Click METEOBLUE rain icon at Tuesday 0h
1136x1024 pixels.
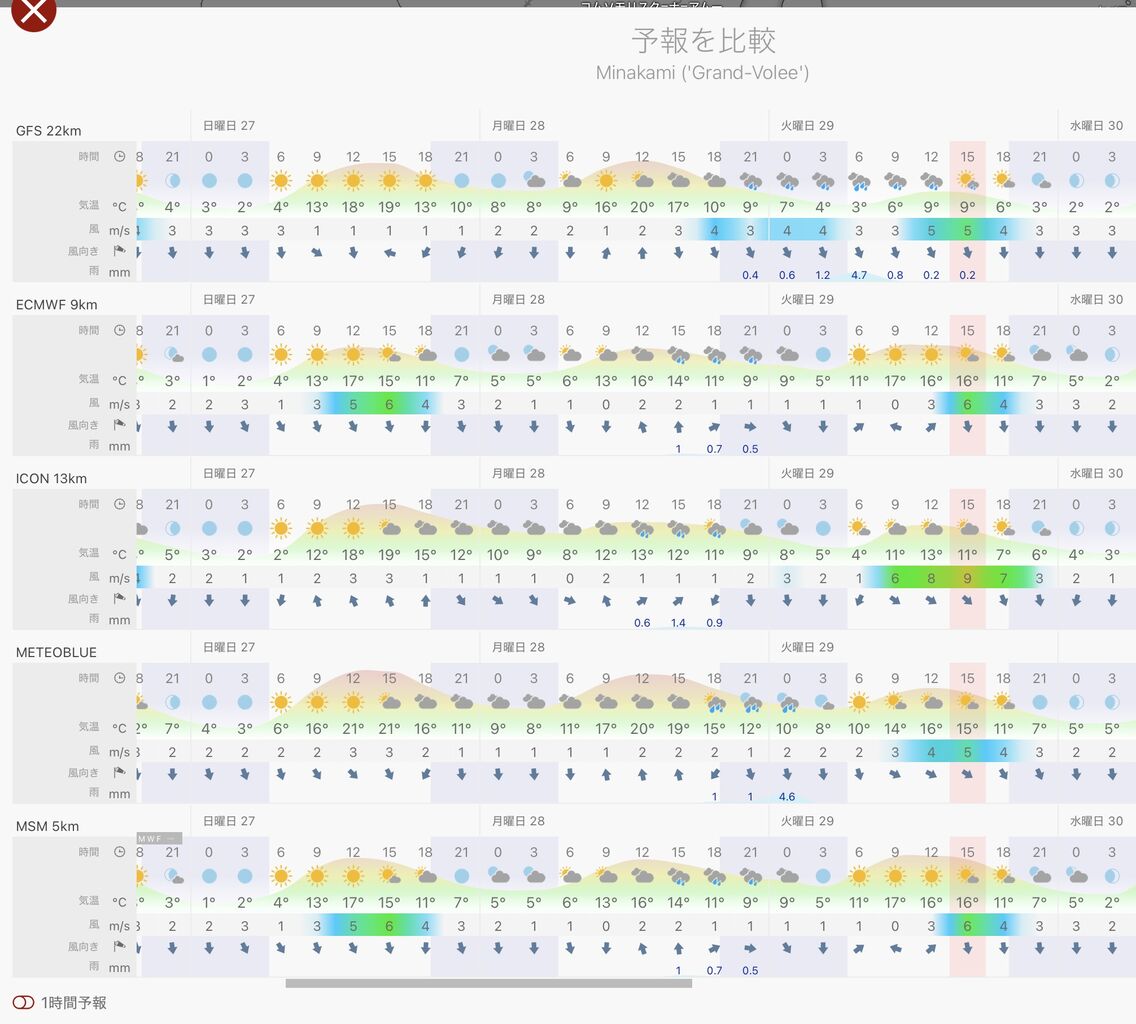[787, 703]
